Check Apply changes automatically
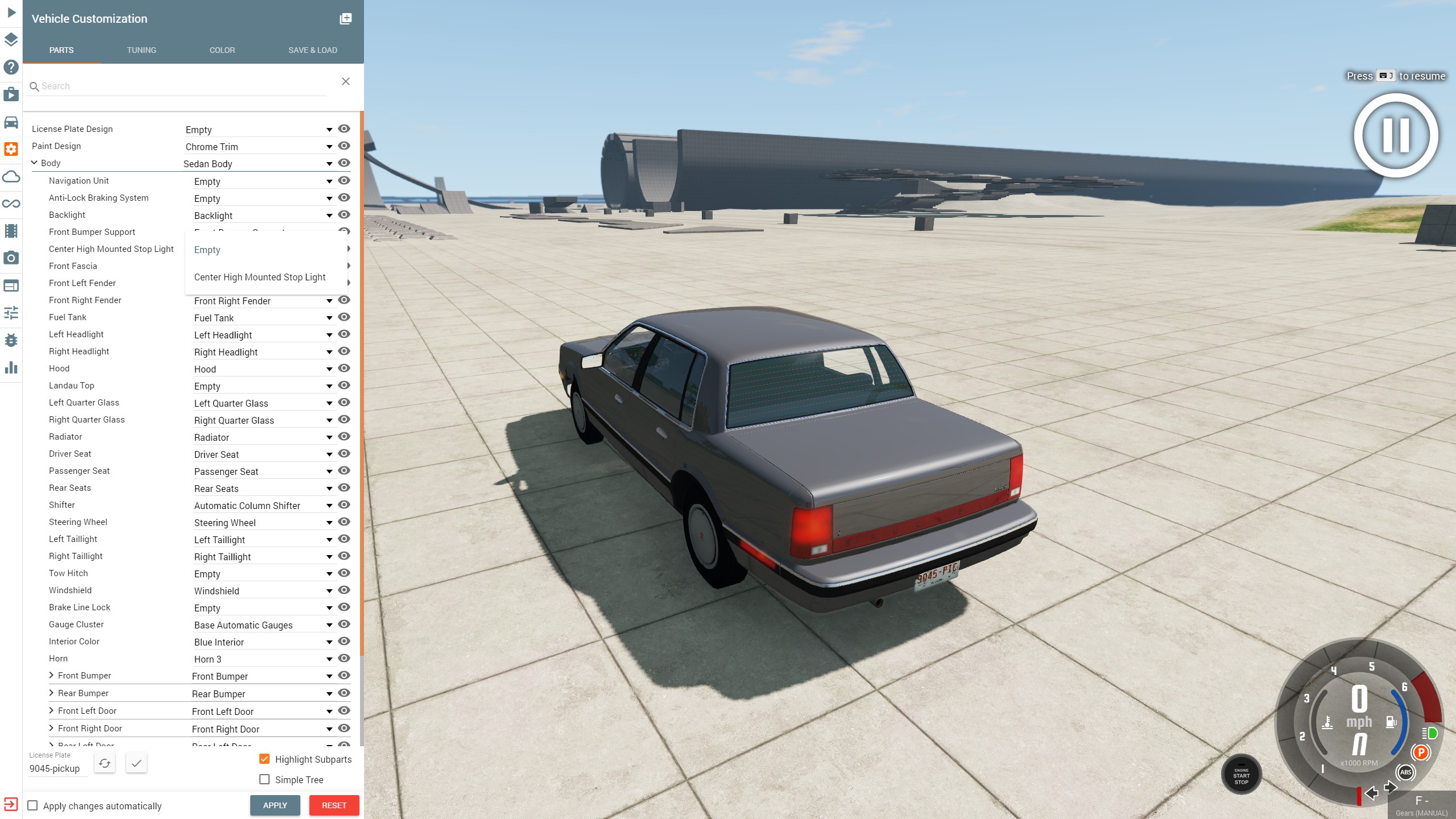1456x819 pixels. [x=33, y=806]
